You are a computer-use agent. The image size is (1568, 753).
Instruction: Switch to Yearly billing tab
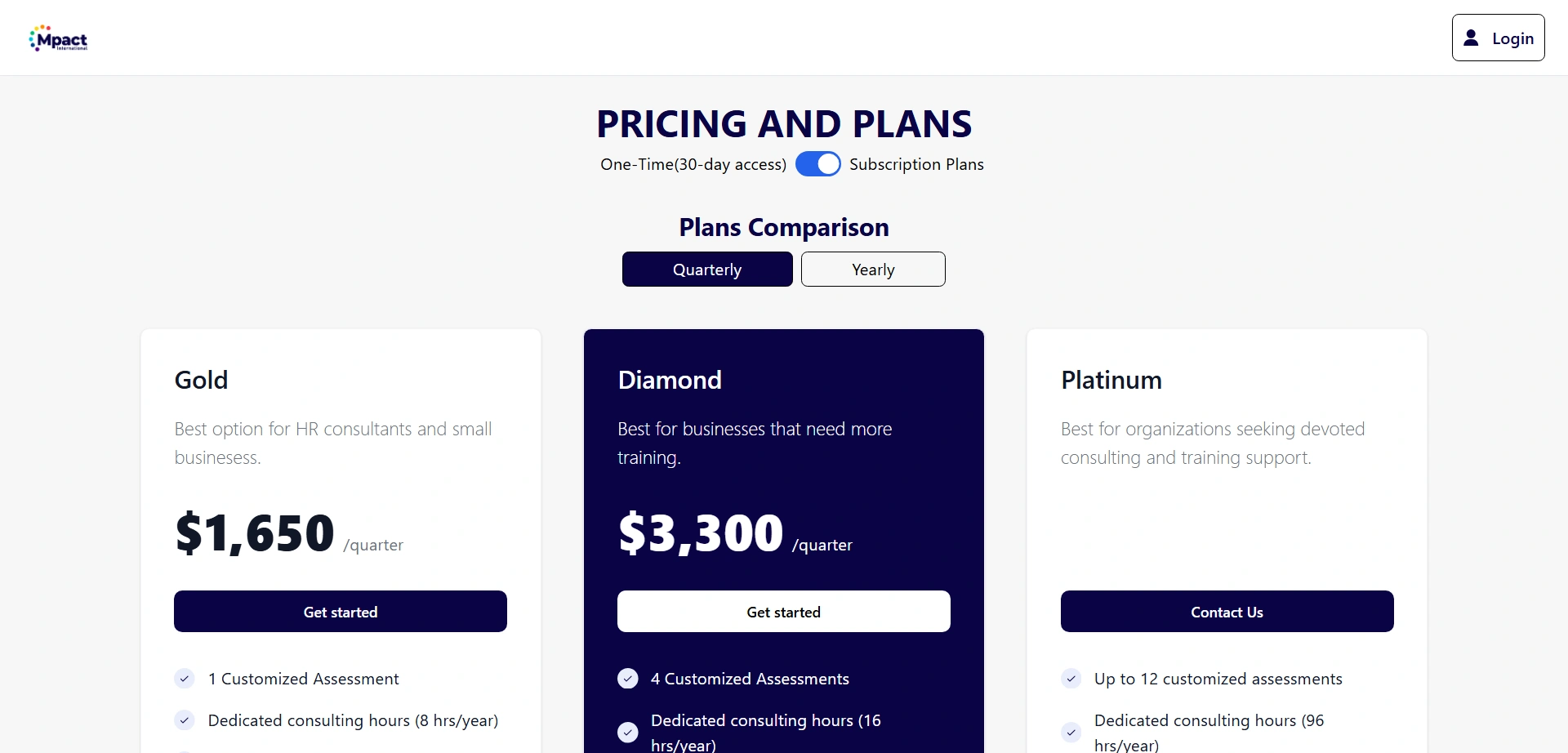point(873,270)
